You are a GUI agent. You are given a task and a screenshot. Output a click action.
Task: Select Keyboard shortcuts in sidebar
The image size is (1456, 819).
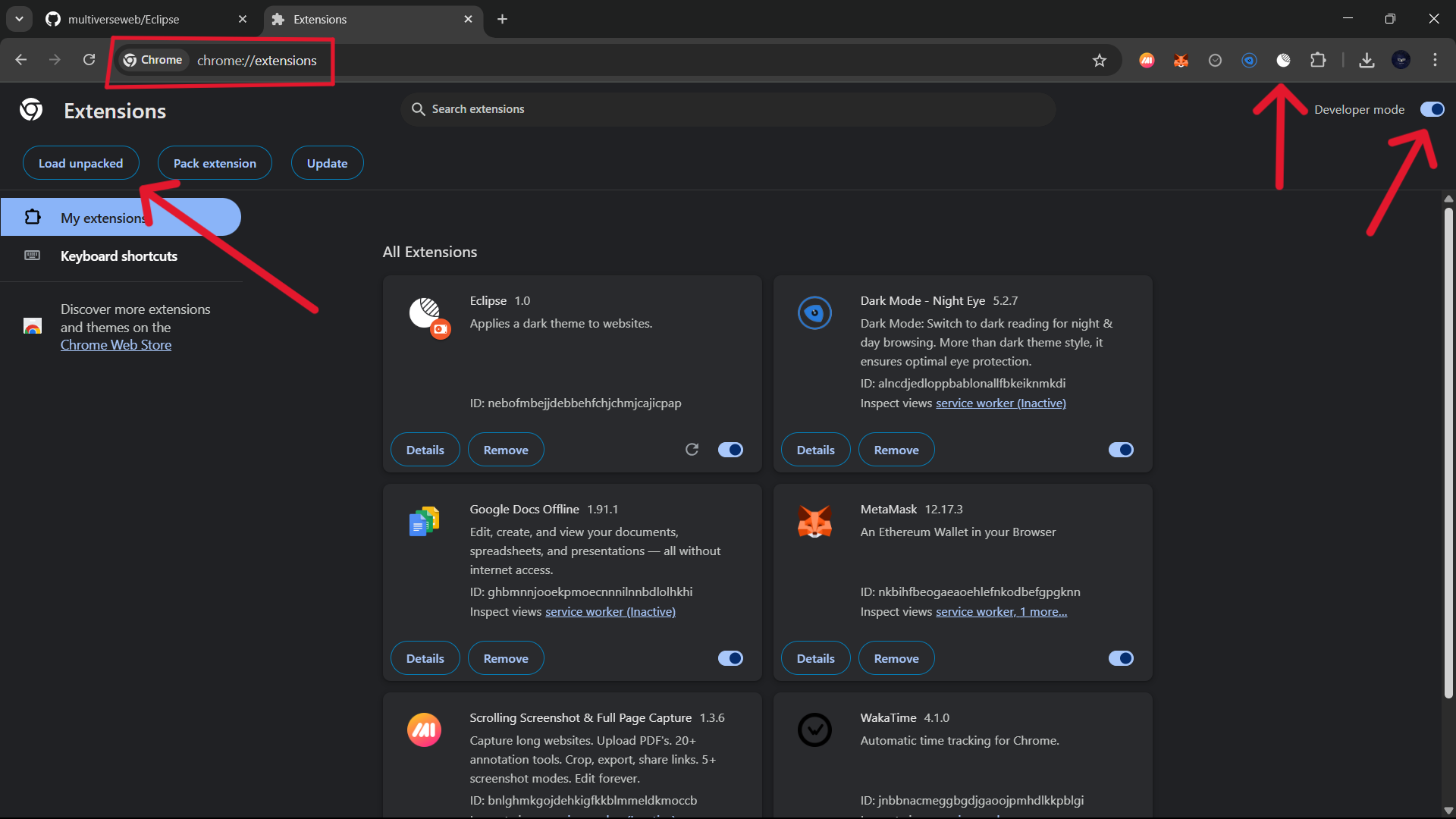pyautogui.click(x=119, y=256)
